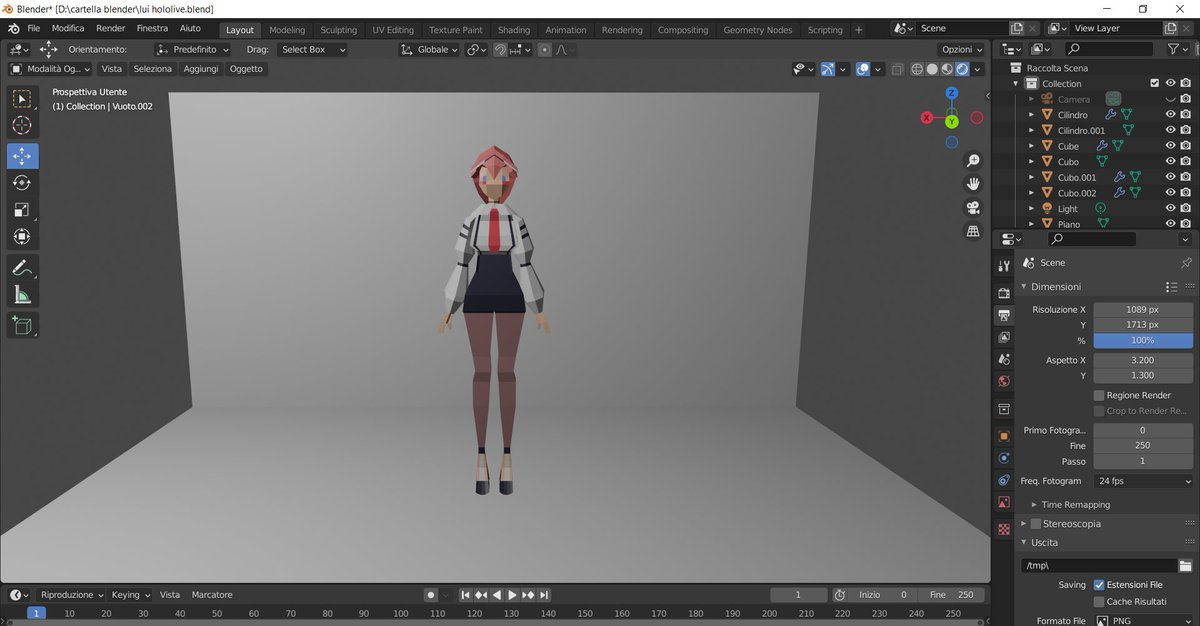
Task: Open the Opzioni dropdown
Action: tap(962, 49)
